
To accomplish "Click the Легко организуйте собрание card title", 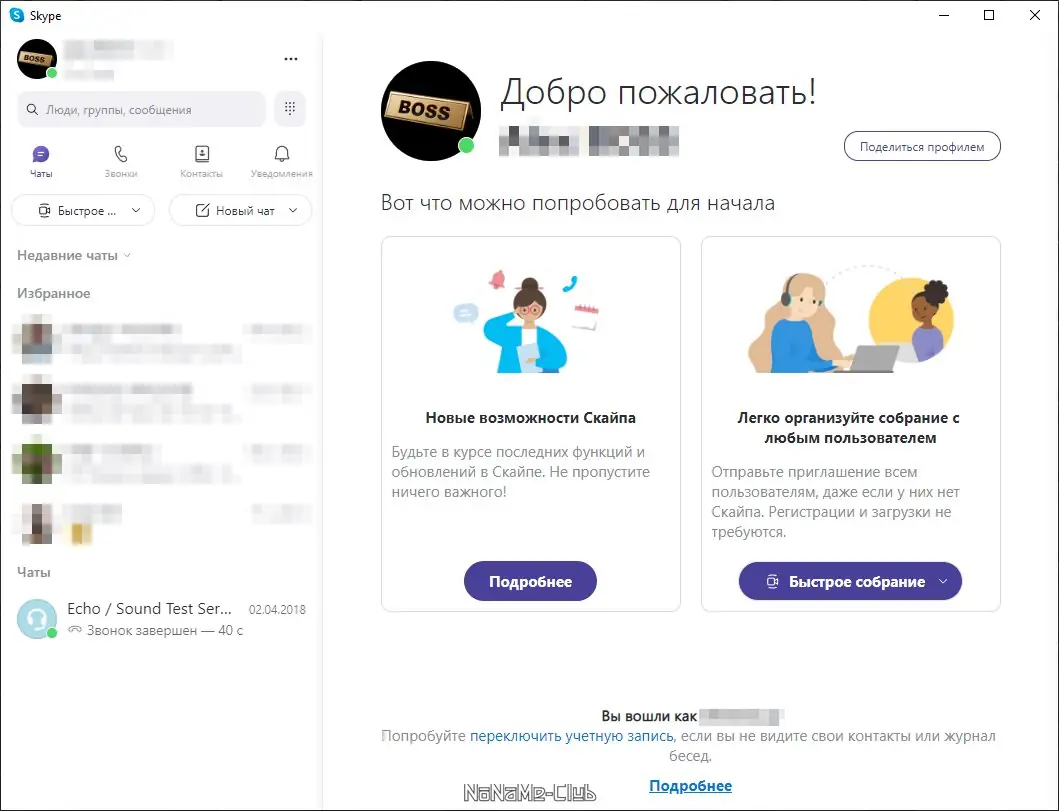I will click(849, 427).
